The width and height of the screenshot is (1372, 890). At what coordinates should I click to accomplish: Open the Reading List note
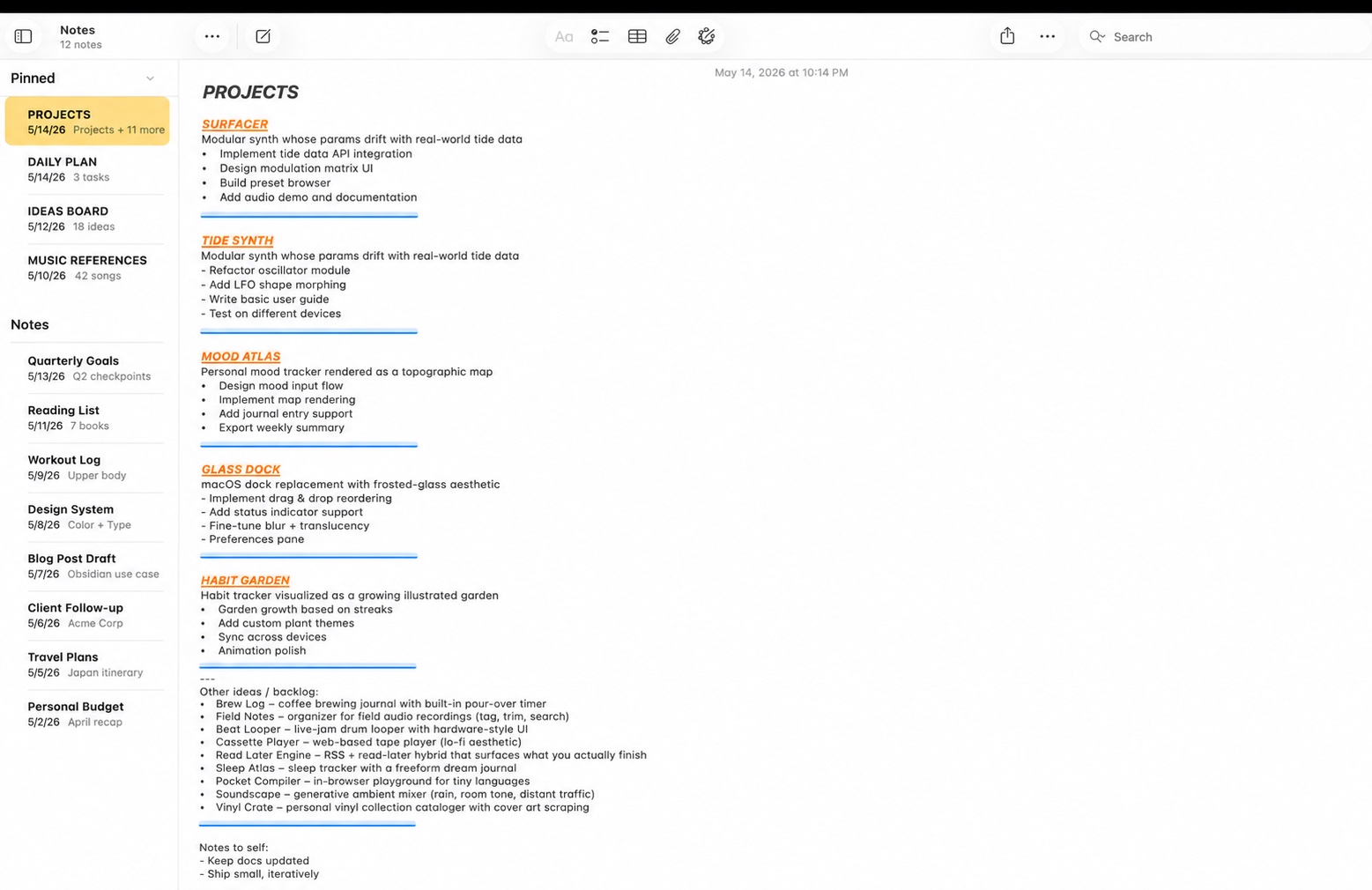(x=87, y=418)
